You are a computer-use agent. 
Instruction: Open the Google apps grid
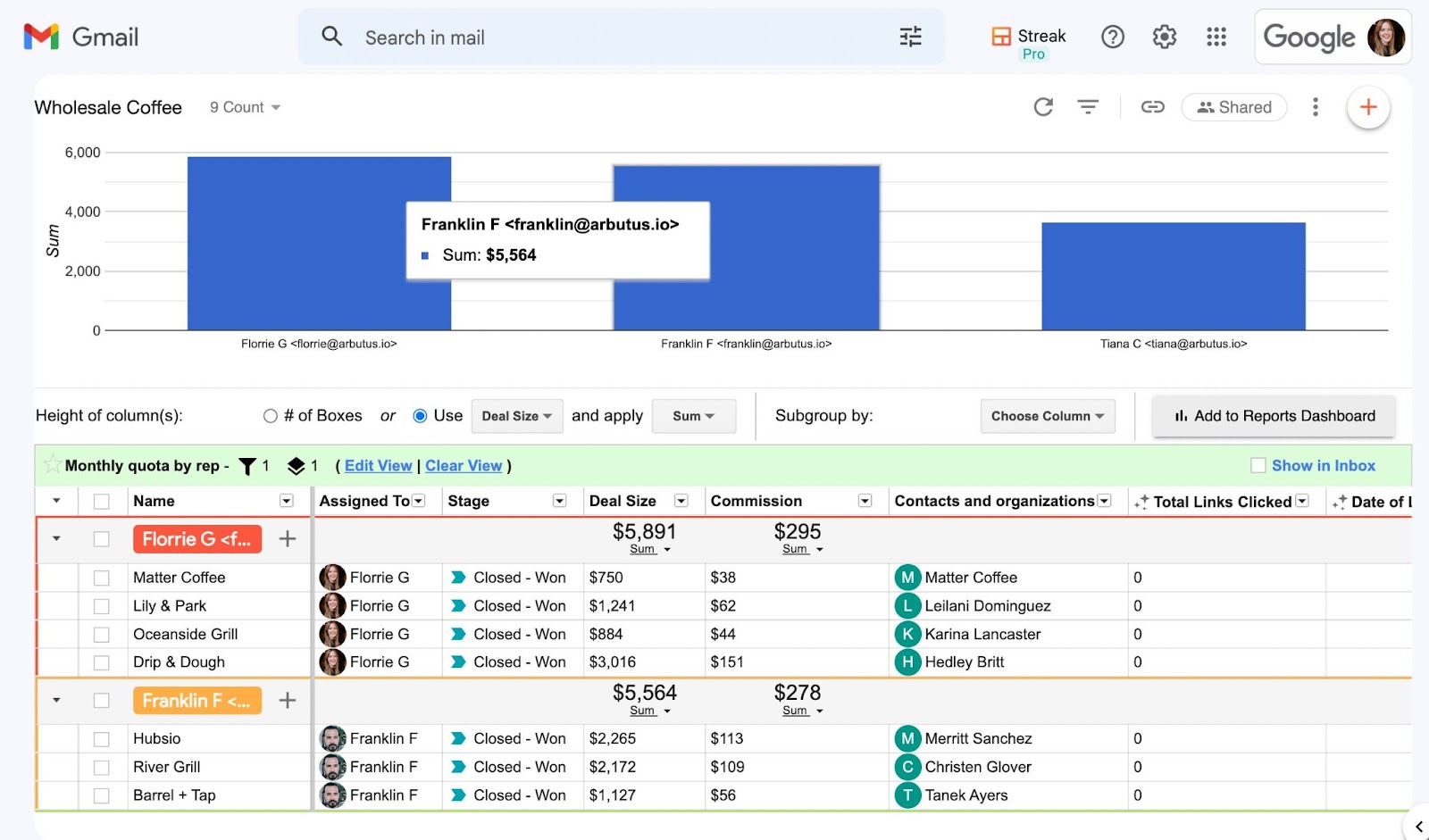[x=1216, y=37]
